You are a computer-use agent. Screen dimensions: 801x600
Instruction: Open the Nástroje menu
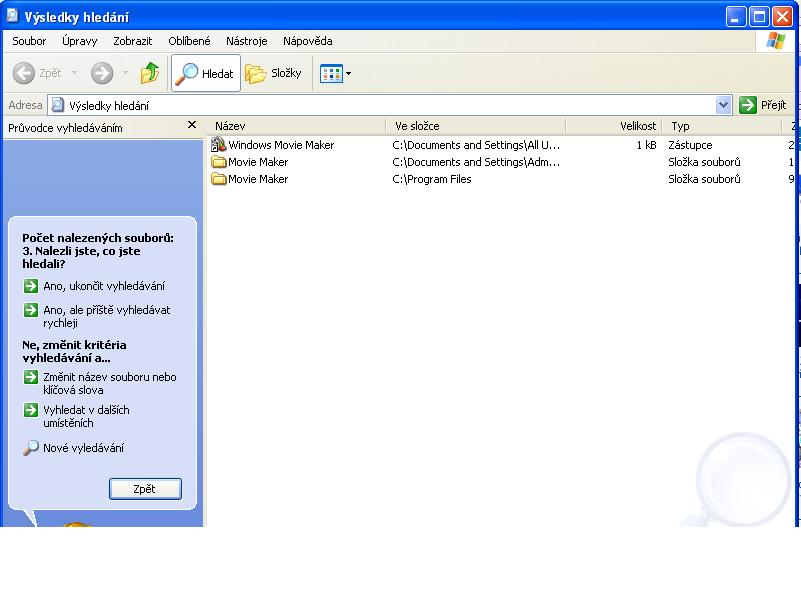[246, 41]
